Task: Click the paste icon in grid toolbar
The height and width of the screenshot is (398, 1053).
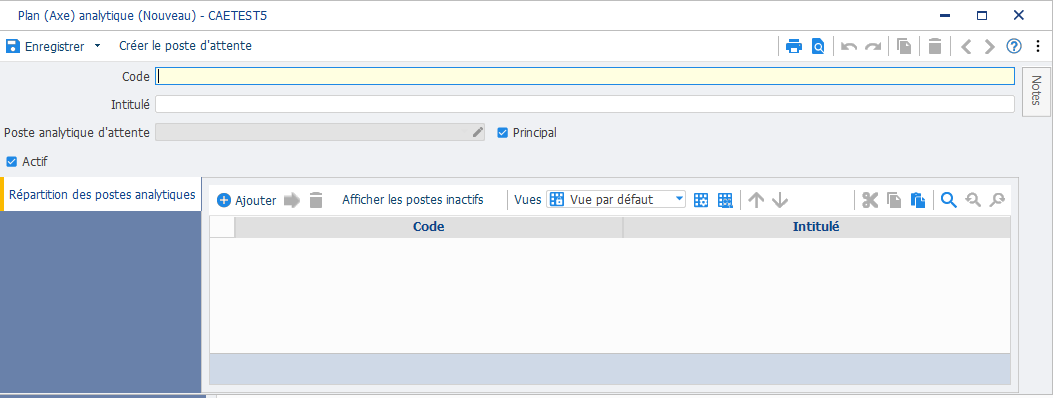Action: (918, 200)
